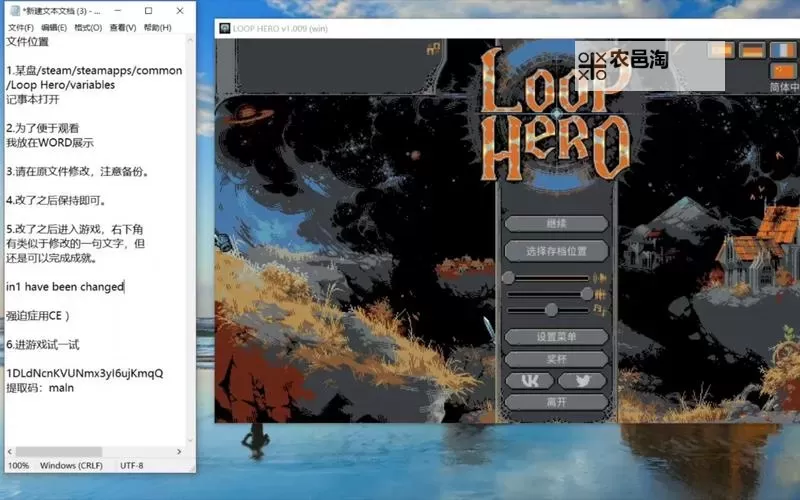Click the line '3.请在原文件修改，注意备份。'

(79, 171)
